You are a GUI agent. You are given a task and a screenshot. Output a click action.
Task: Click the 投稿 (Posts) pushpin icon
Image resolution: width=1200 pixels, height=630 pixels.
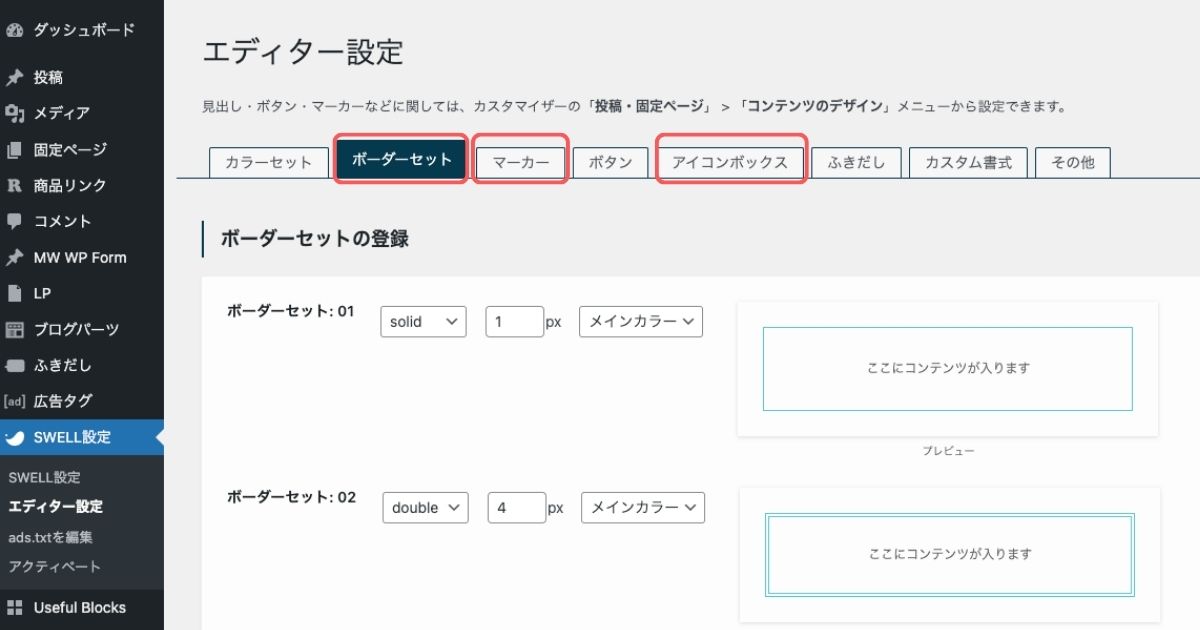[x=14, y=77]
